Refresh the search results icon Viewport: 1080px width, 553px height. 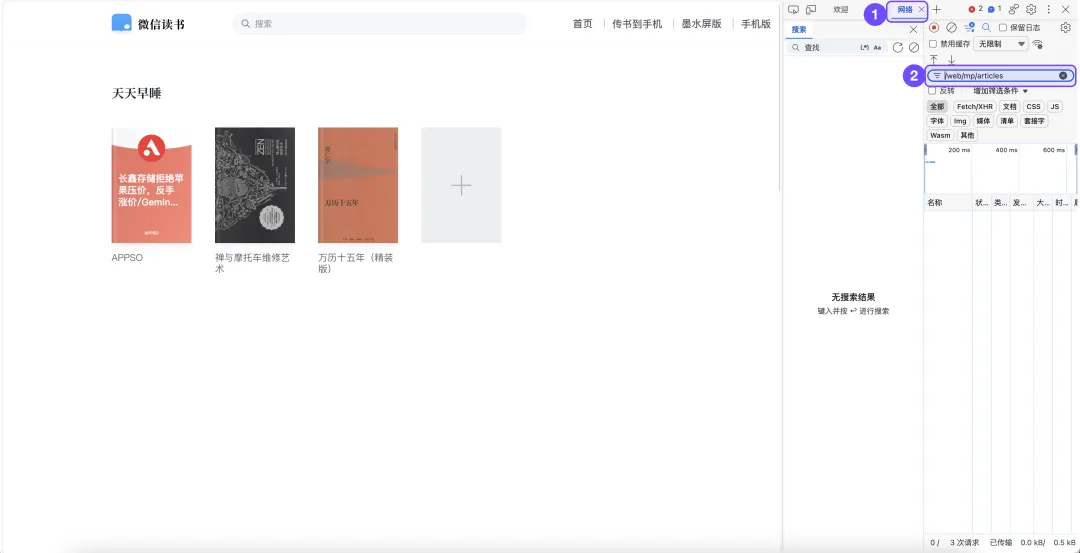click(x=897, y=48)
